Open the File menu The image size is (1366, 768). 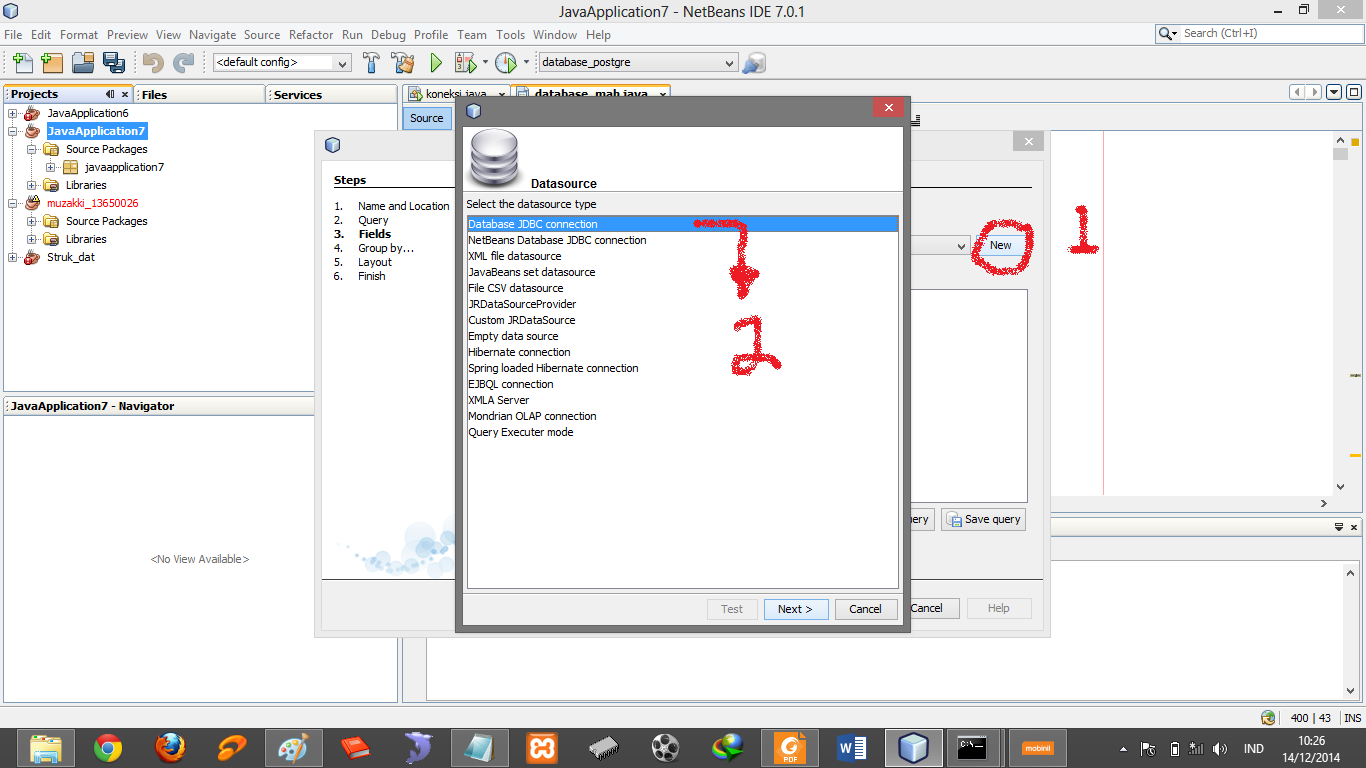point(13,34)
